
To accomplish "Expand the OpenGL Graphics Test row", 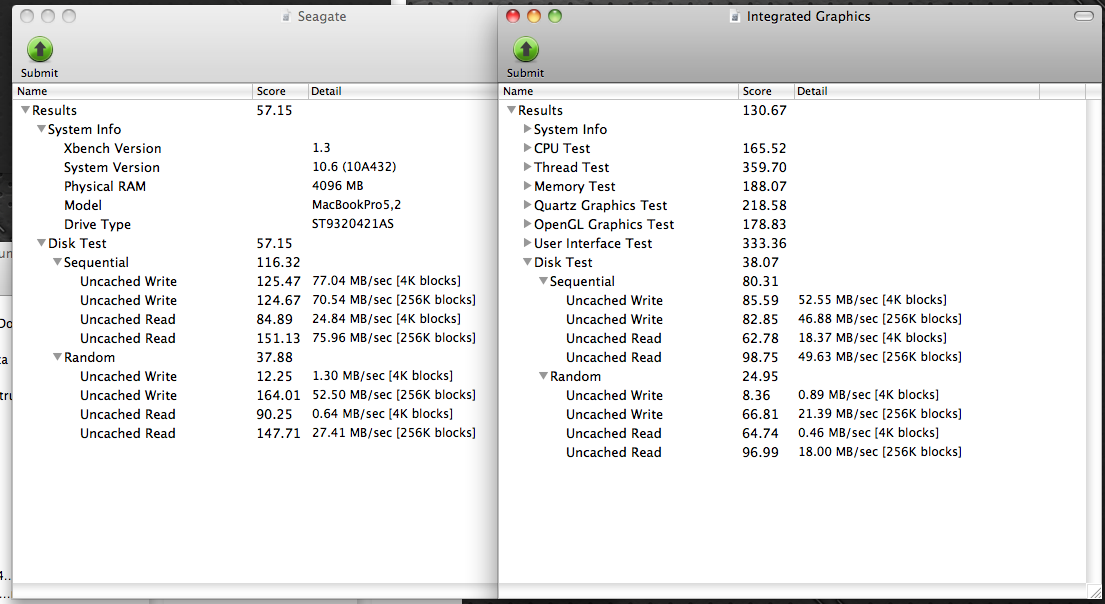I will [x=527, y=224].
